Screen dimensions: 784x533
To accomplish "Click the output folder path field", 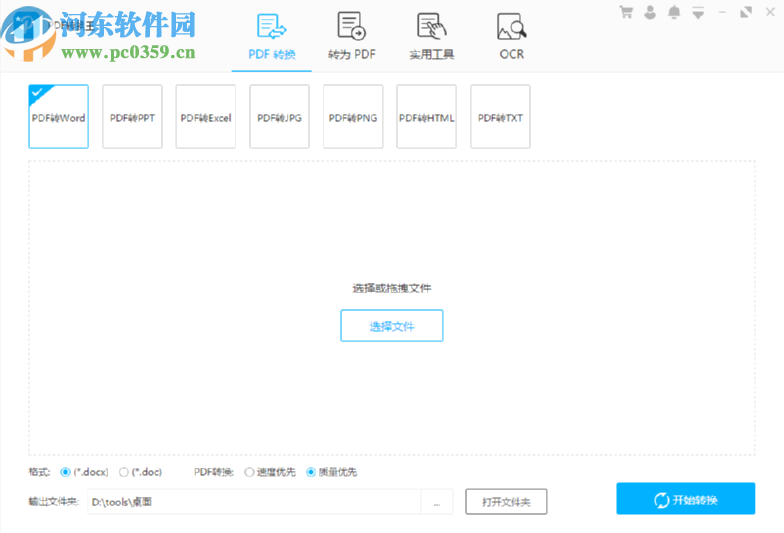I will click(x=253, y=502).
